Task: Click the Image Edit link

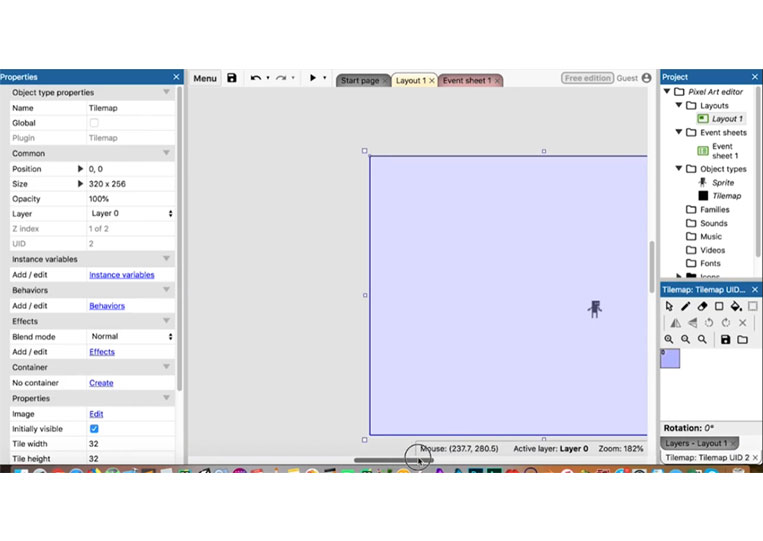Action: tap(96, 414)
